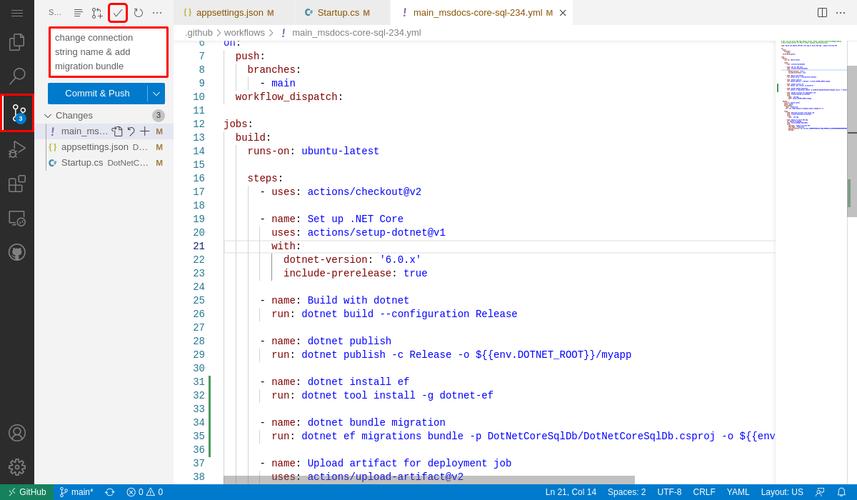The height and width of the screenshot is (500, 857).
Task: Open the Extensions view
Action: pyautogui.click(x=17, y=184)
